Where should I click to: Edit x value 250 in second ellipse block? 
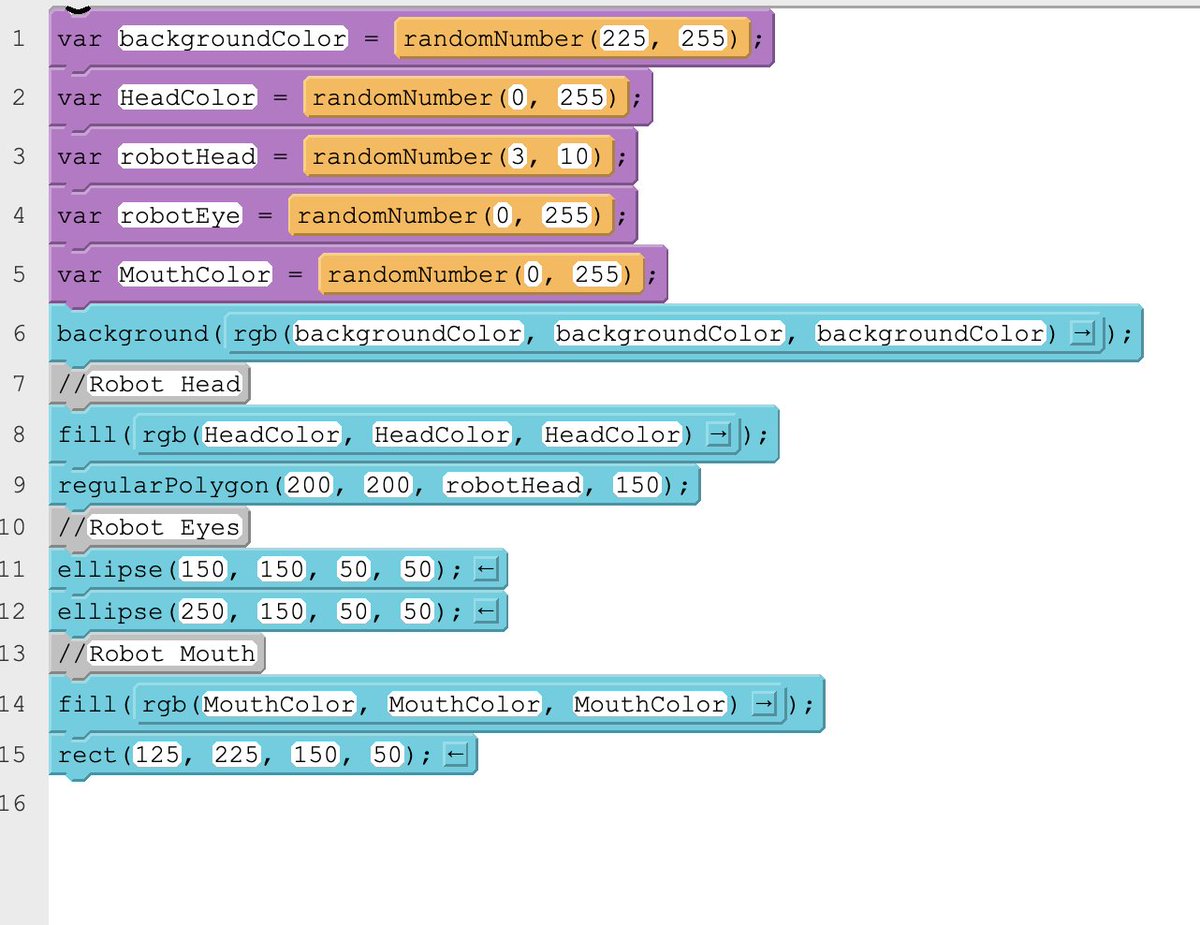pyautogui.click(x=203, y=612)
